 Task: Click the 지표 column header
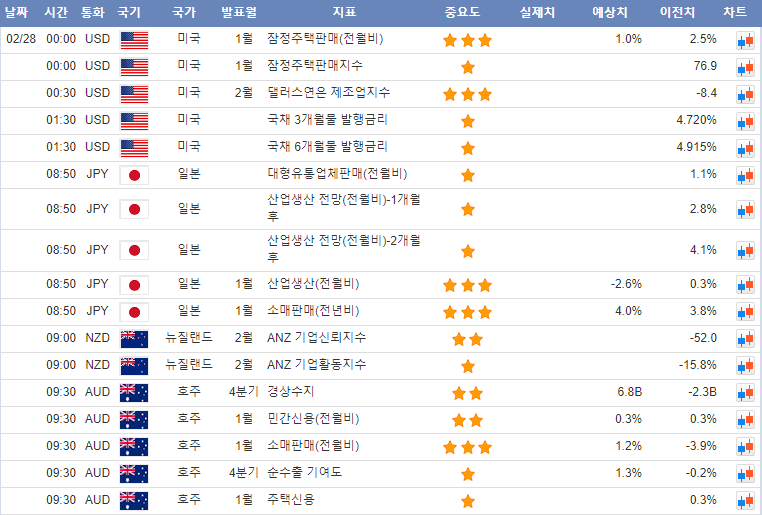click(x=344, y=13)
